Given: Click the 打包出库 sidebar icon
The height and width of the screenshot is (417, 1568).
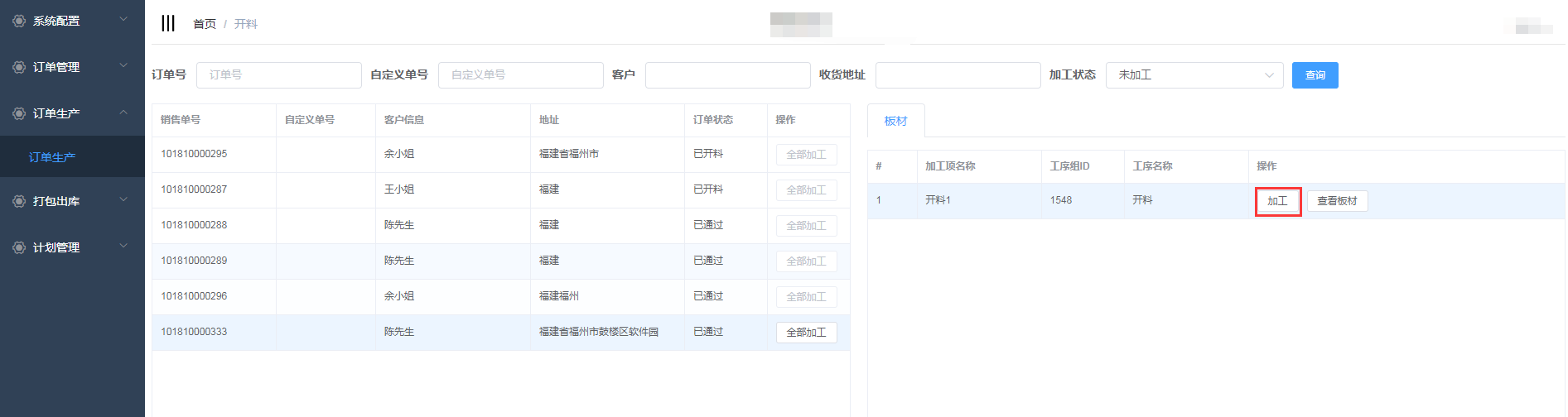Looking at the screenshot, I should pos(19,201).
